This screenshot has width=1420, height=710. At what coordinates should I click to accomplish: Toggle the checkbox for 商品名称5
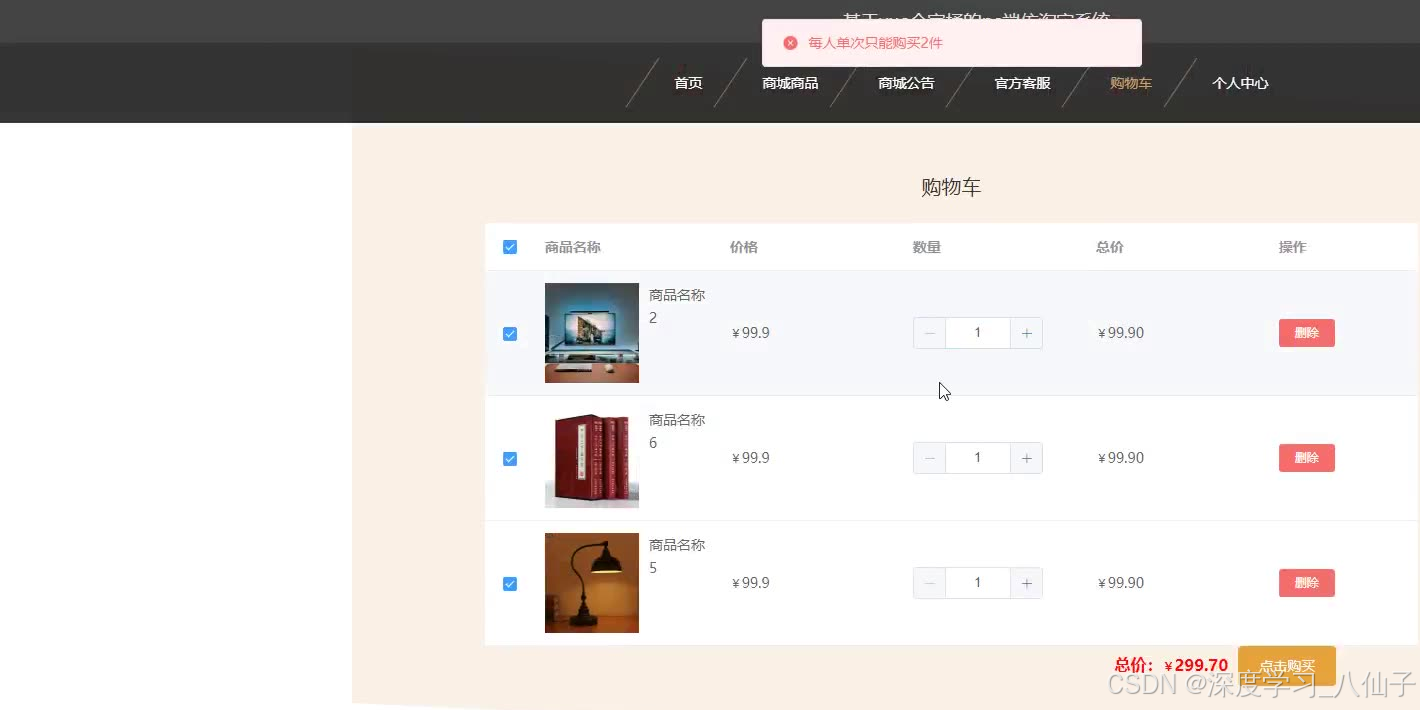[x=510, y=583]
